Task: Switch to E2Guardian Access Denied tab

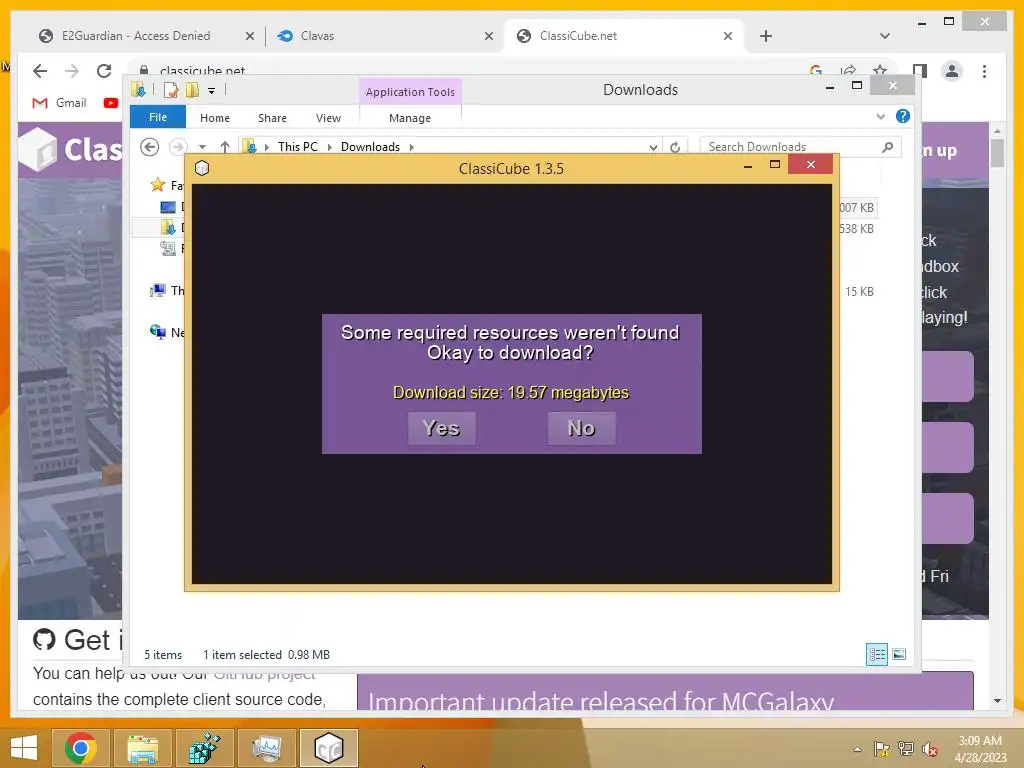Action: coord(136,36)
